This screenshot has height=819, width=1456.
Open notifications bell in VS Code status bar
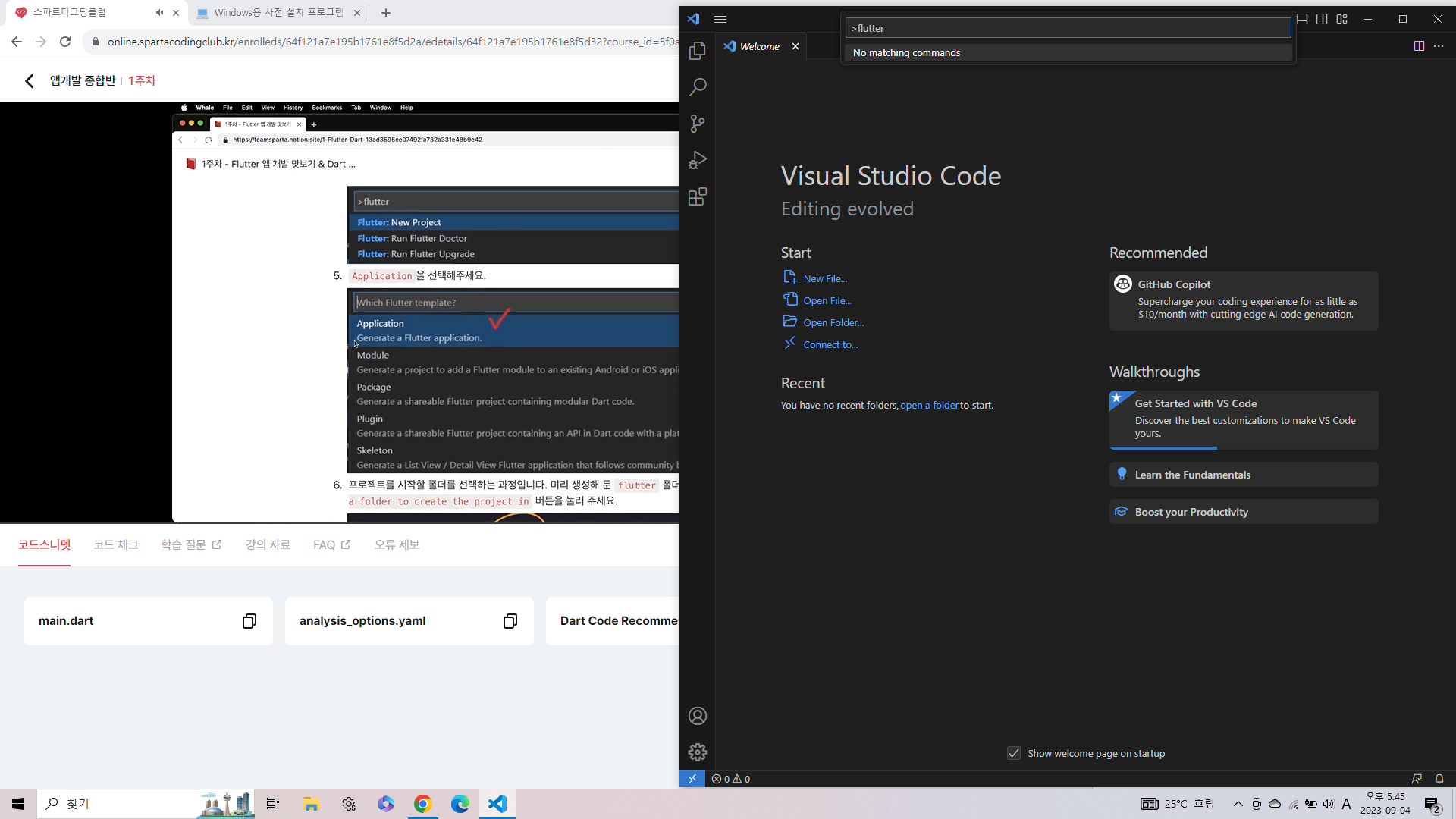point(1439,779)
